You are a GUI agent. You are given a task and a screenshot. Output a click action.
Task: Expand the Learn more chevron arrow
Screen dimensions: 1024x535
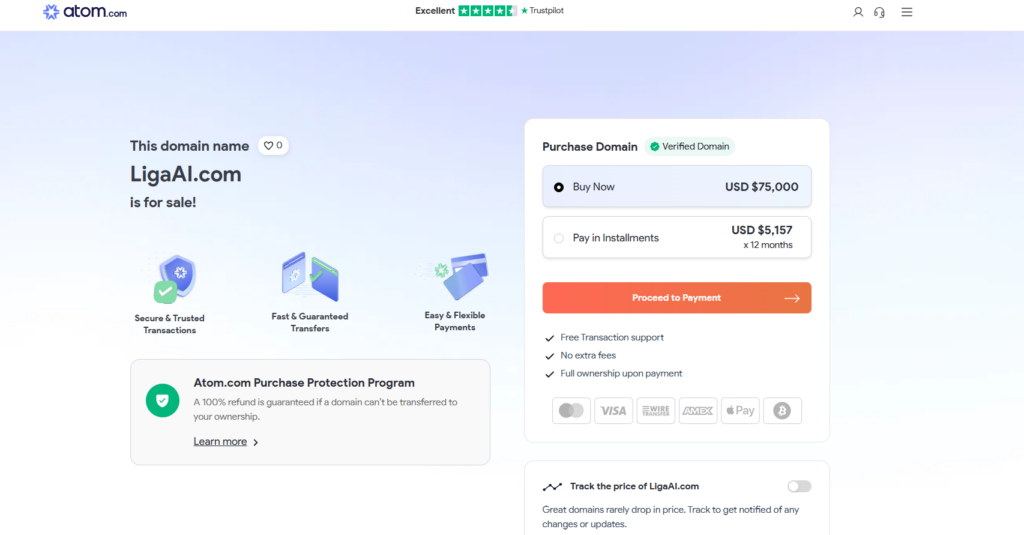point(256,442)
